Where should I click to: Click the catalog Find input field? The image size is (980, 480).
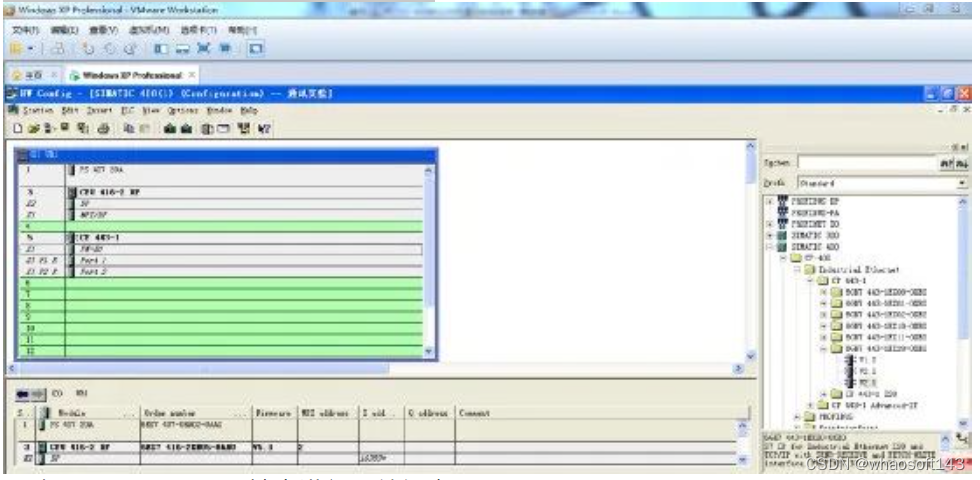click(x=866, y=163)
